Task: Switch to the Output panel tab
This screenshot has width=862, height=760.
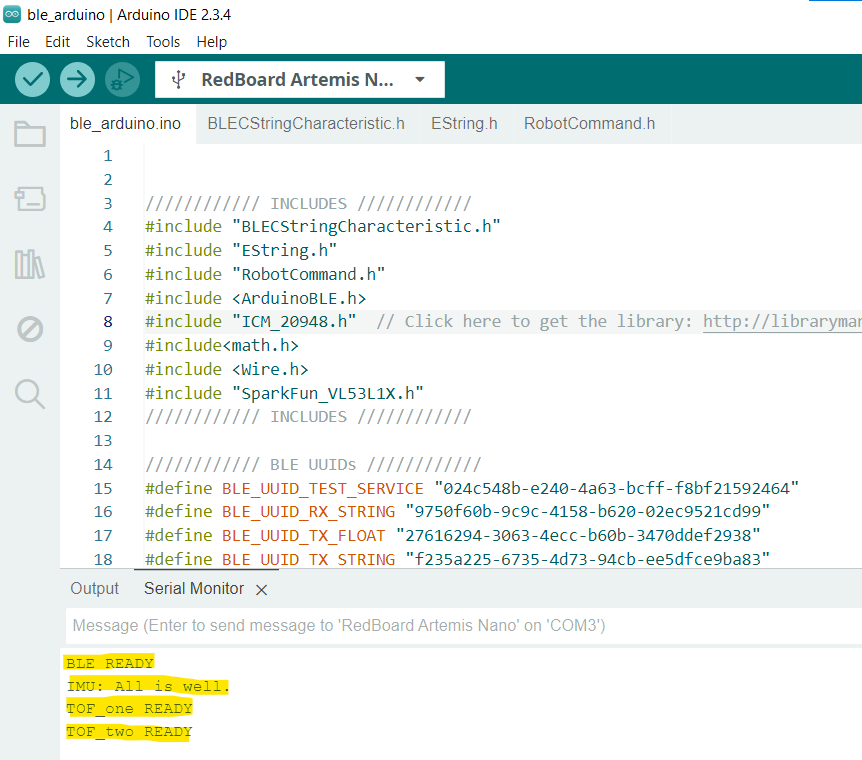Action: [x=95, y=588]
